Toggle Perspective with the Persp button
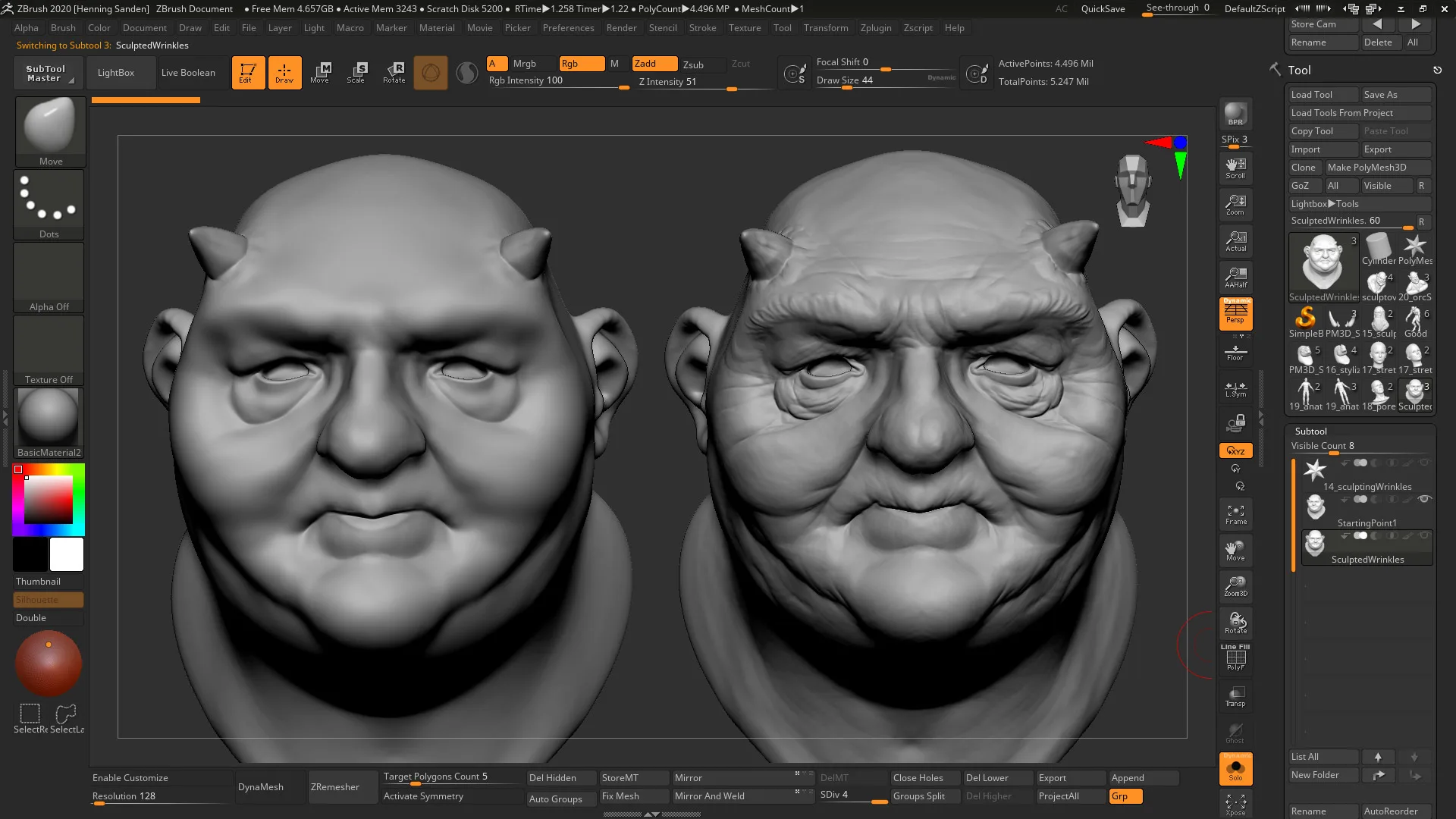 click(x=1235, y=315)
